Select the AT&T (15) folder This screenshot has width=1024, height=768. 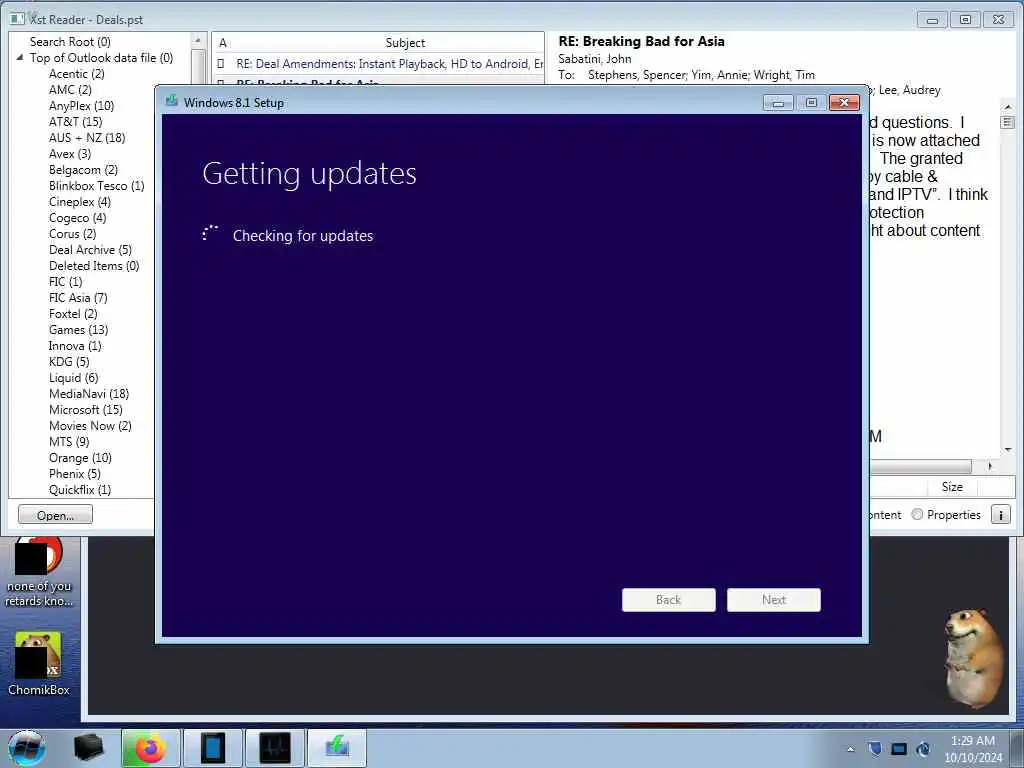pos(75,121)
